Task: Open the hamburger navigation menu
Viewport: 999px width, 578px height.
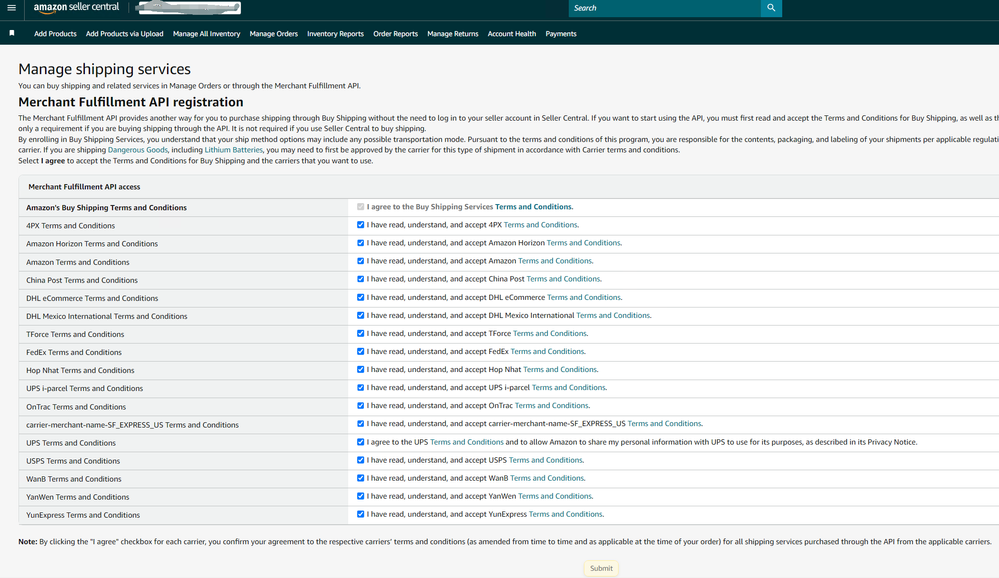Action: pyautogui.click(x=11, y=8)
